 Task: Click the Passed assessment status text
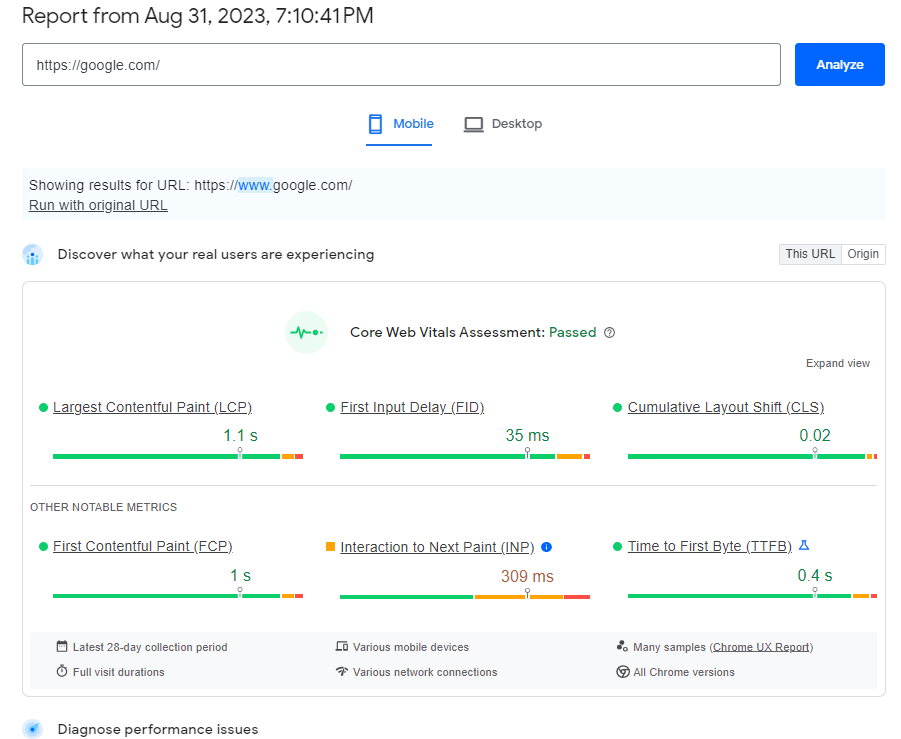coord(572,332)
